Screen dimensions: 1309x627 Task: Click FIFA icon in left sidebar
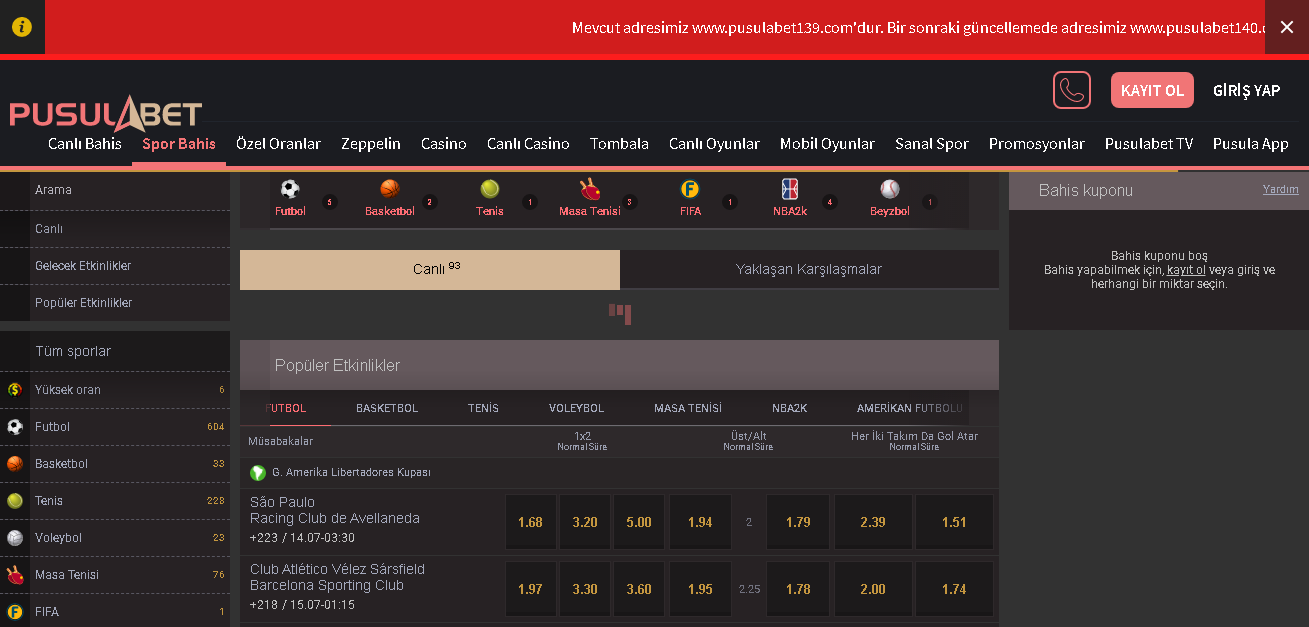(15, 612)
